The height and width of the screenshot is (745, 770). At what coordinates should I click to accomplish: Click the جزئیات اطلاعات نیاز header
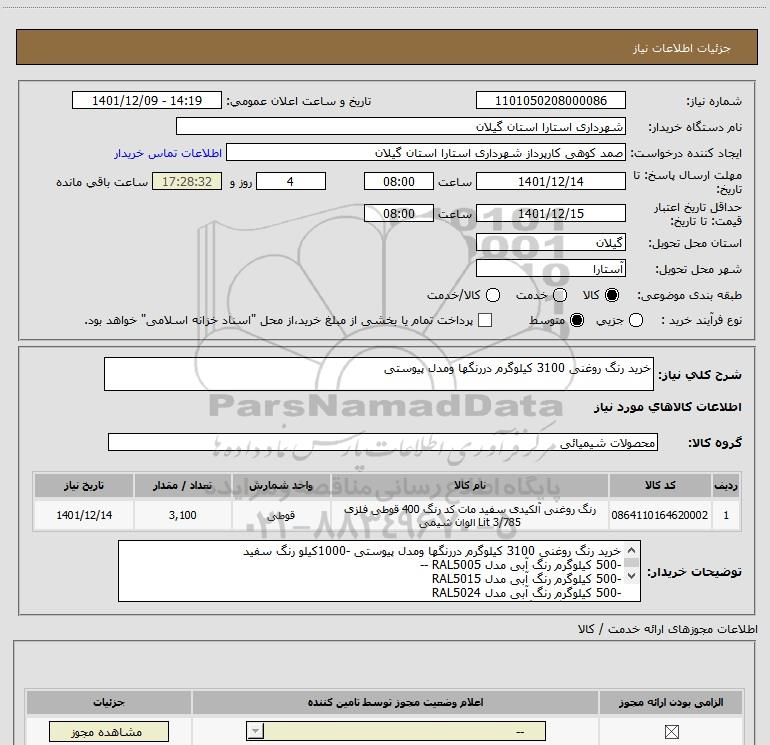pyautogui.click(x=387, y=48)
